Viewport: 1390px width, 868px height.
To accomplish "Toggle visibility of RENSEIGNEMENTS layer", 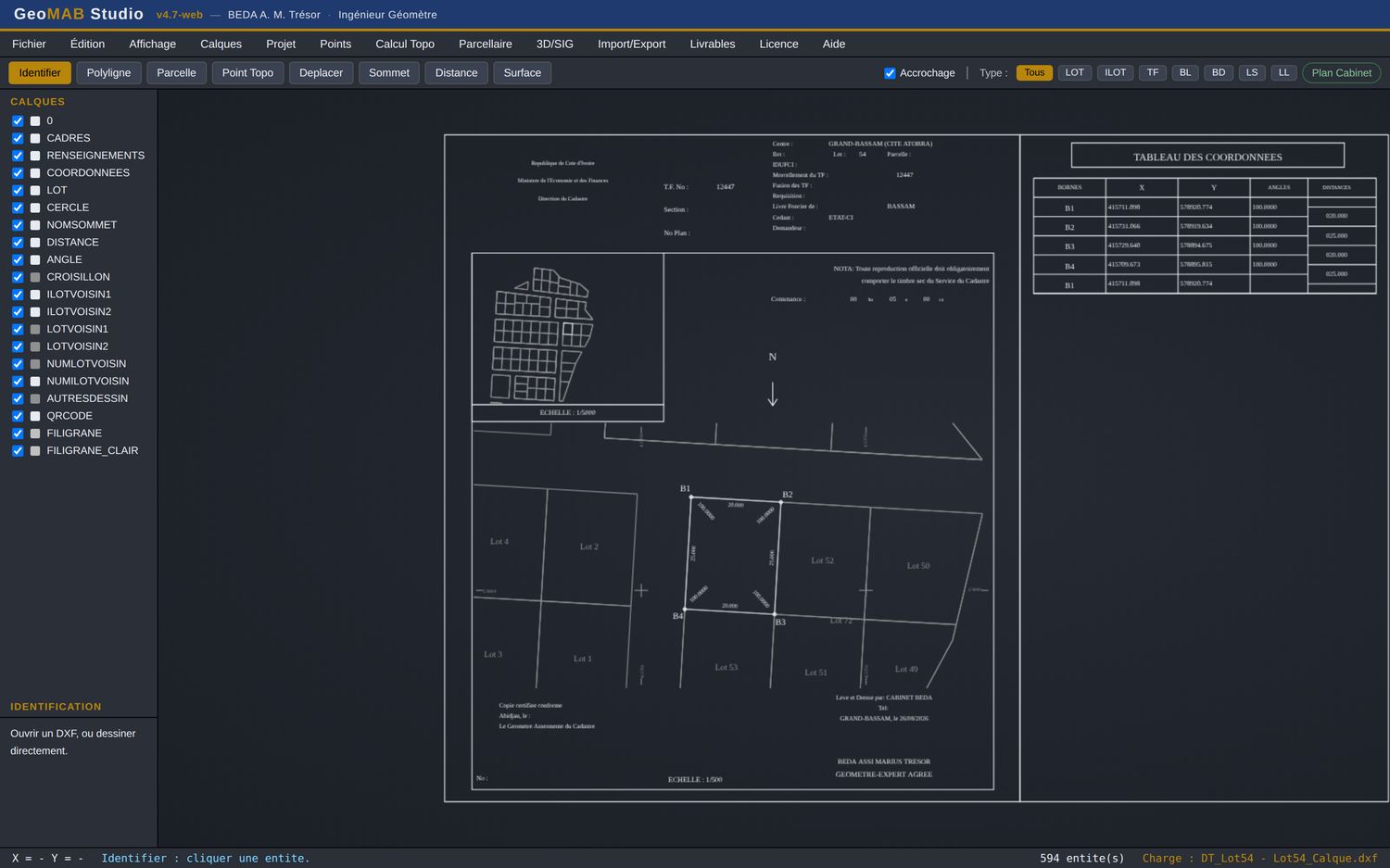I will 18,156.
